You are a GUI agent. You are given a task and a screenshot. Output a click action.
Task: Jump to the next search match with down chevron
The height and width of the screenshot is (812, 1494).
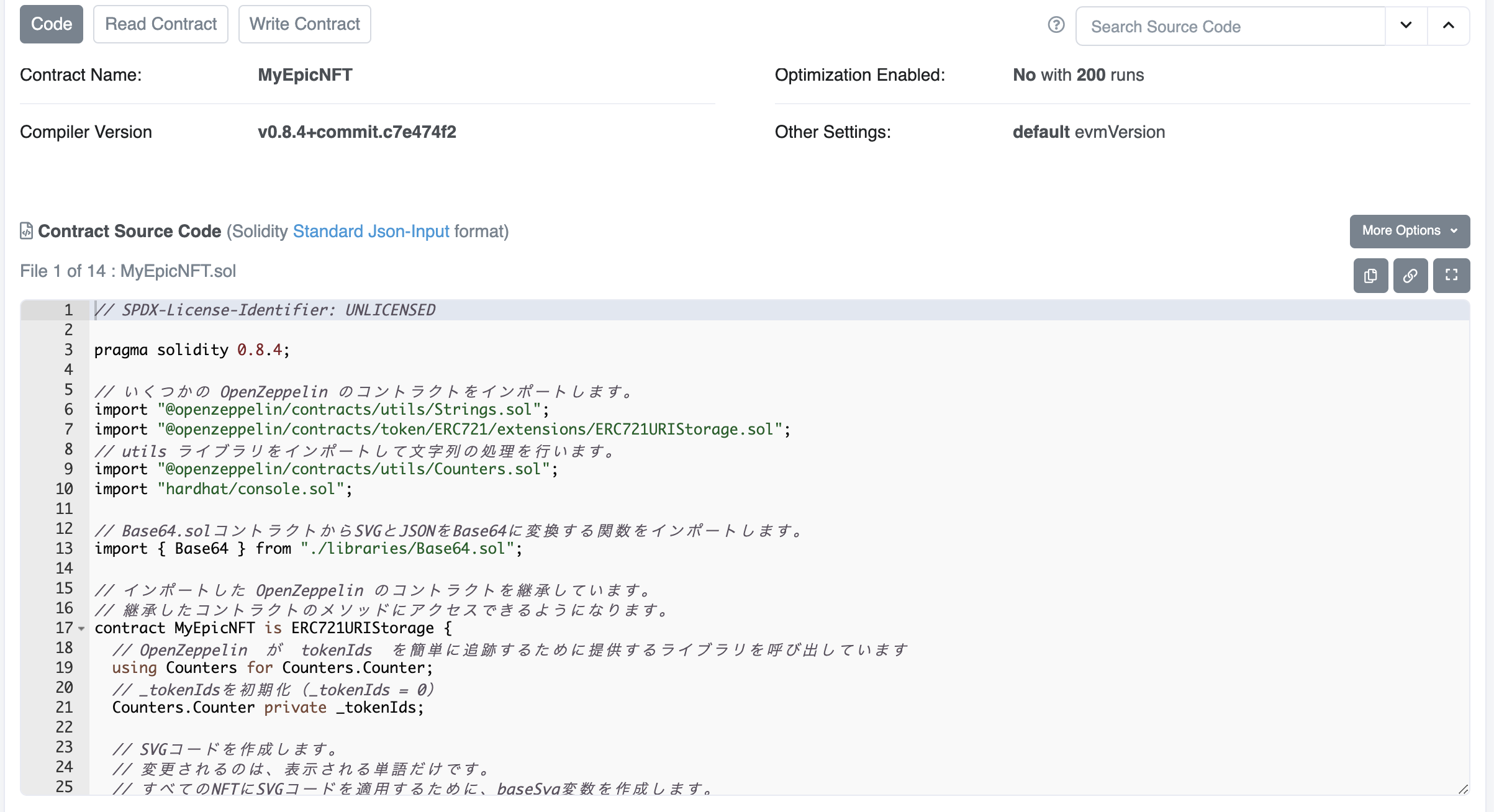pos(1406,25)
